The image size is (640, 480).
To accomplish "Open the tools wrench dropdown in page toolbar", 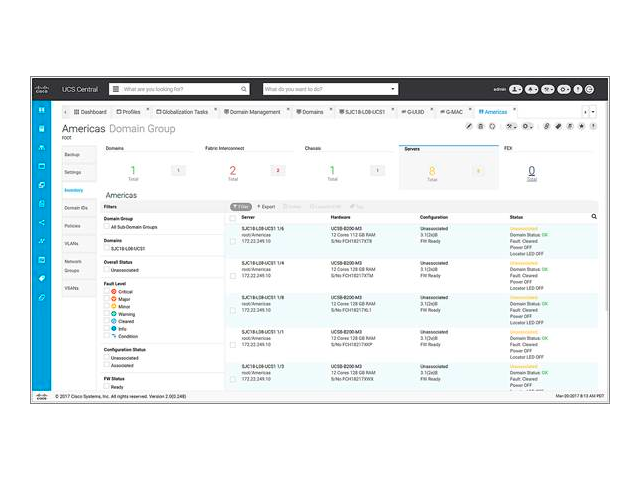I will pyautogui.click(x=511, y=127).
